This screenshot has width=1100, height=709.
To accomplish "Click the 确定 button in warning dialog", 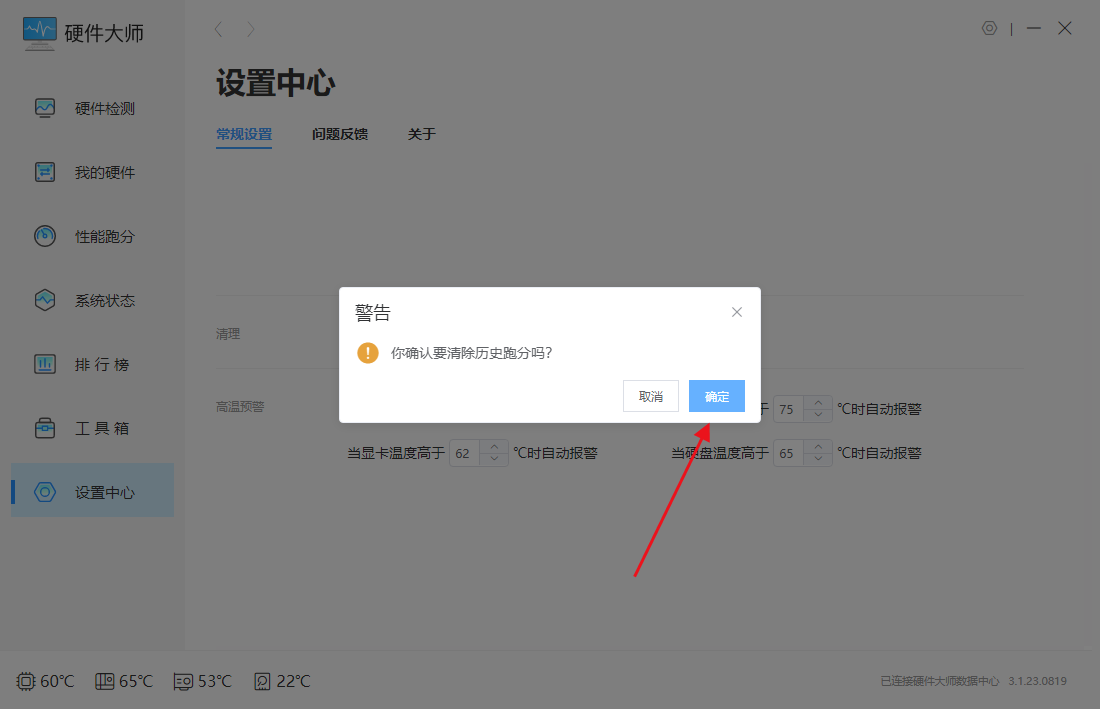I will pyautogui.click(x=716, y=396).
